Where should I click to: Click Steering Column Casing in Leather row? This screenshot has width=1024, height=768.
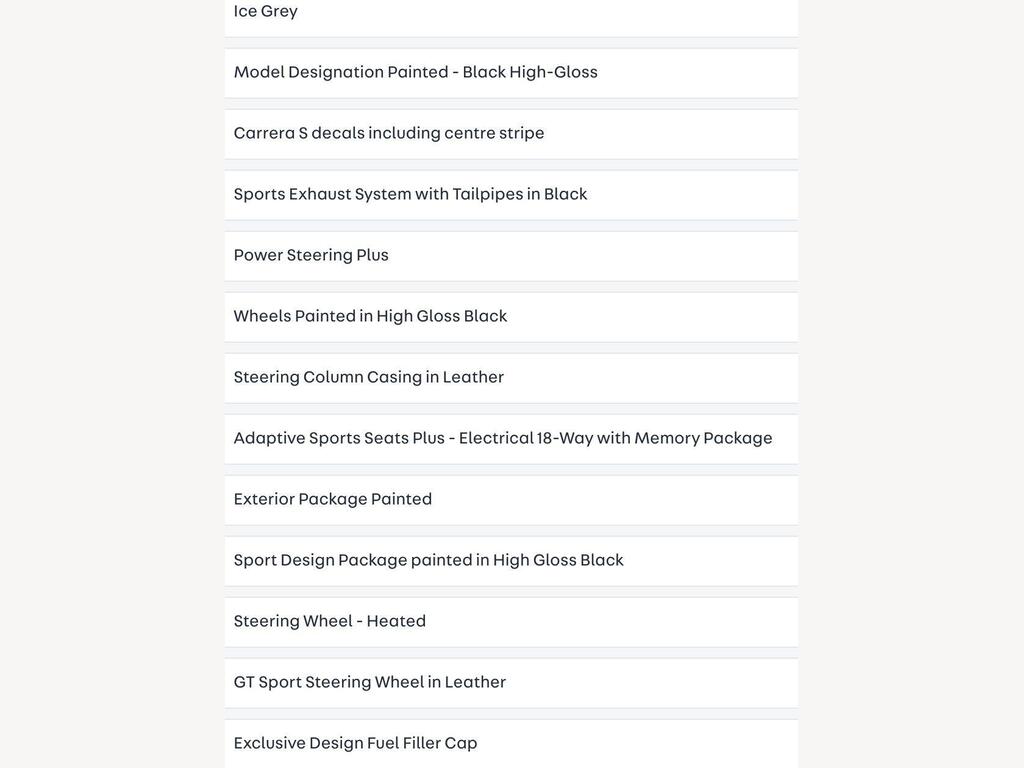[x=511, y=378]
